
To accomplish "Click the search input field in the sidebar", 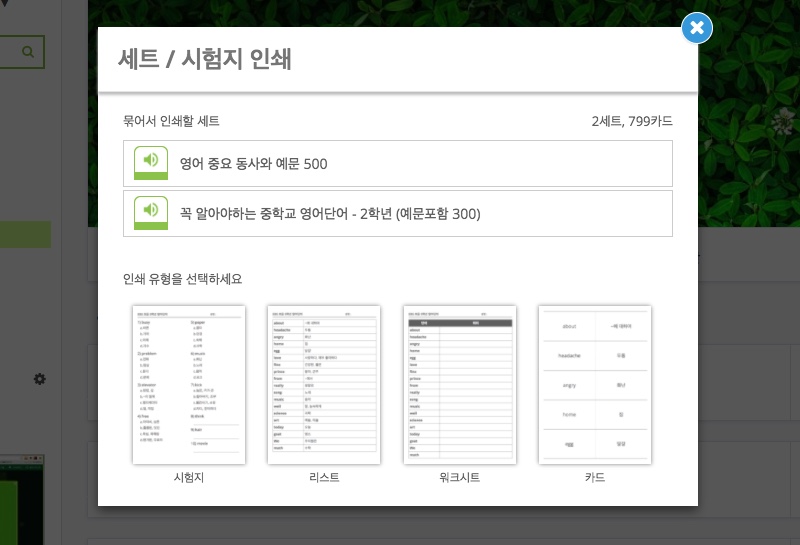I will tap(8, 51).
